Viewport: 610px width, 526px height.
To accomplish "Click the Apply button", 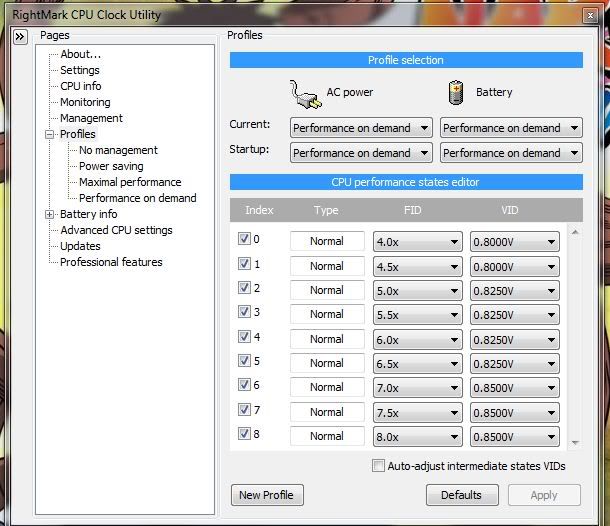I will click(x=544, y=495).
